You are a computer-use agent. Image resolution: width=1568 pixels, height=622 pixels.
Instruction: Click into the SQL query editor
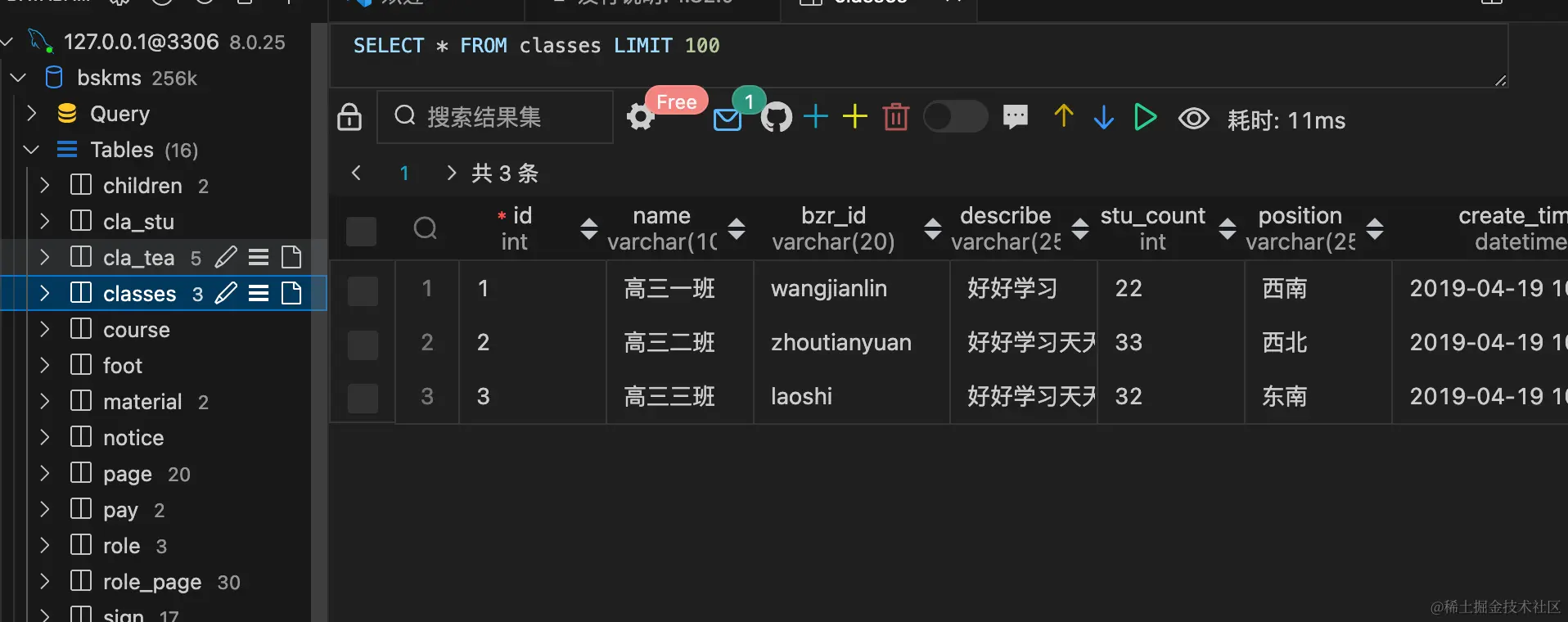coord(918,55)
